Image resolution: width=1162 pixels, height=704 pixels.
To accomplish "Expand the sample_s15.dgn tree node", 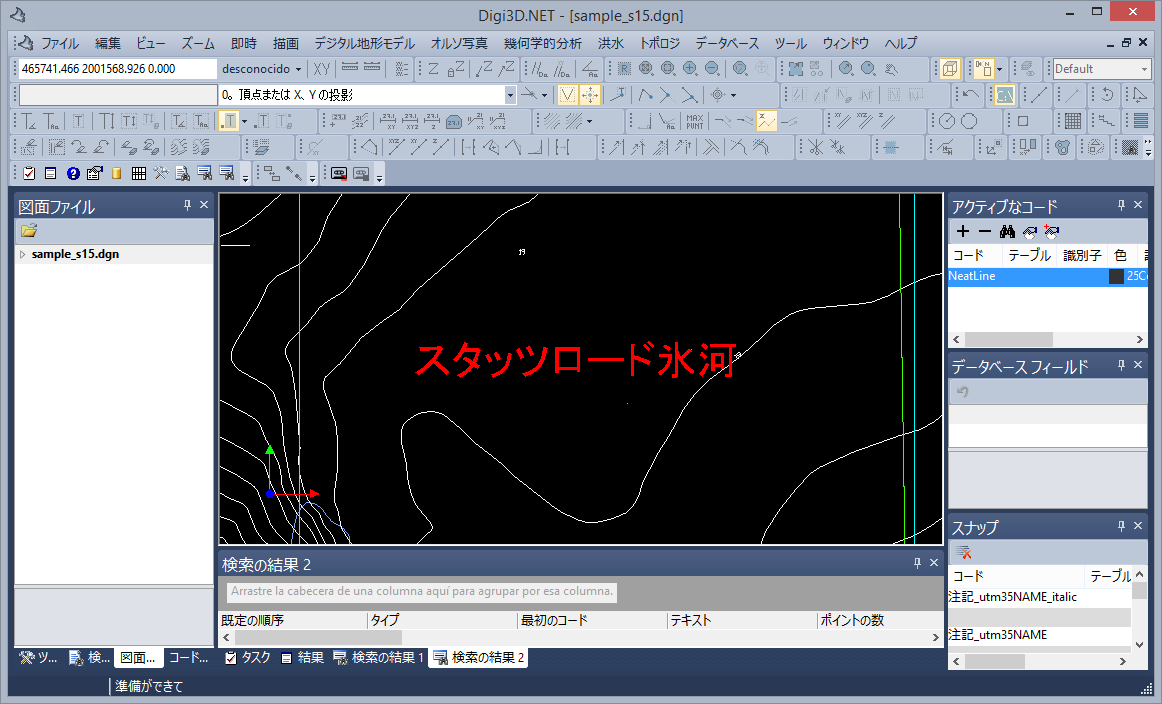I will click(x=23, y=255).
